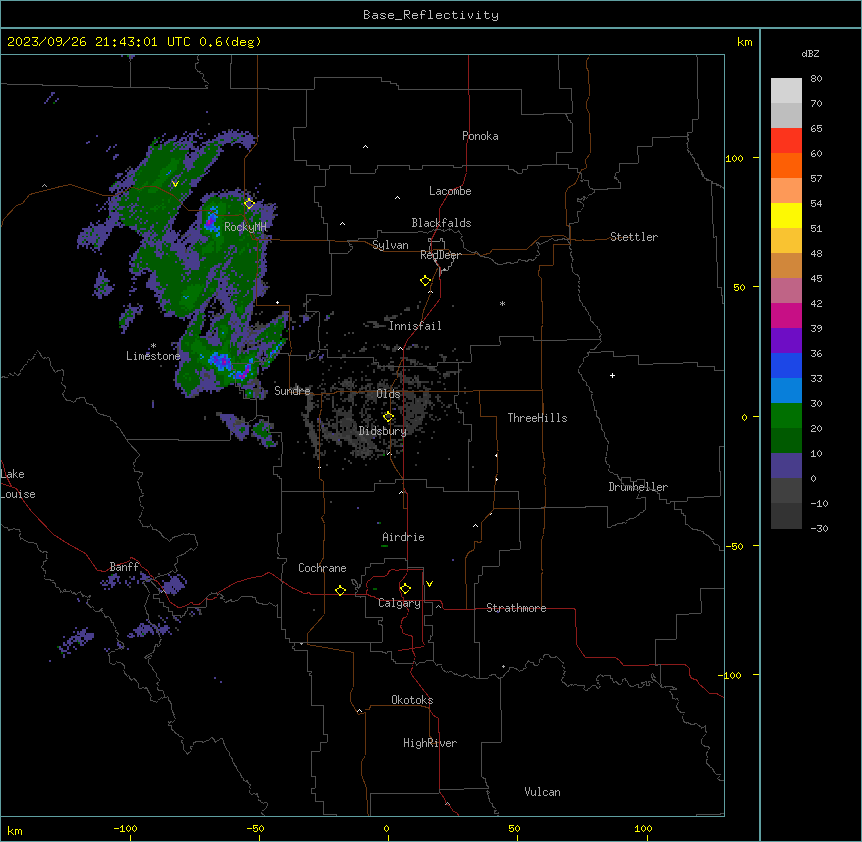Click the Cochrane city label
The width and height of the screenshot is (862, 842).
(x=322, y=568)
